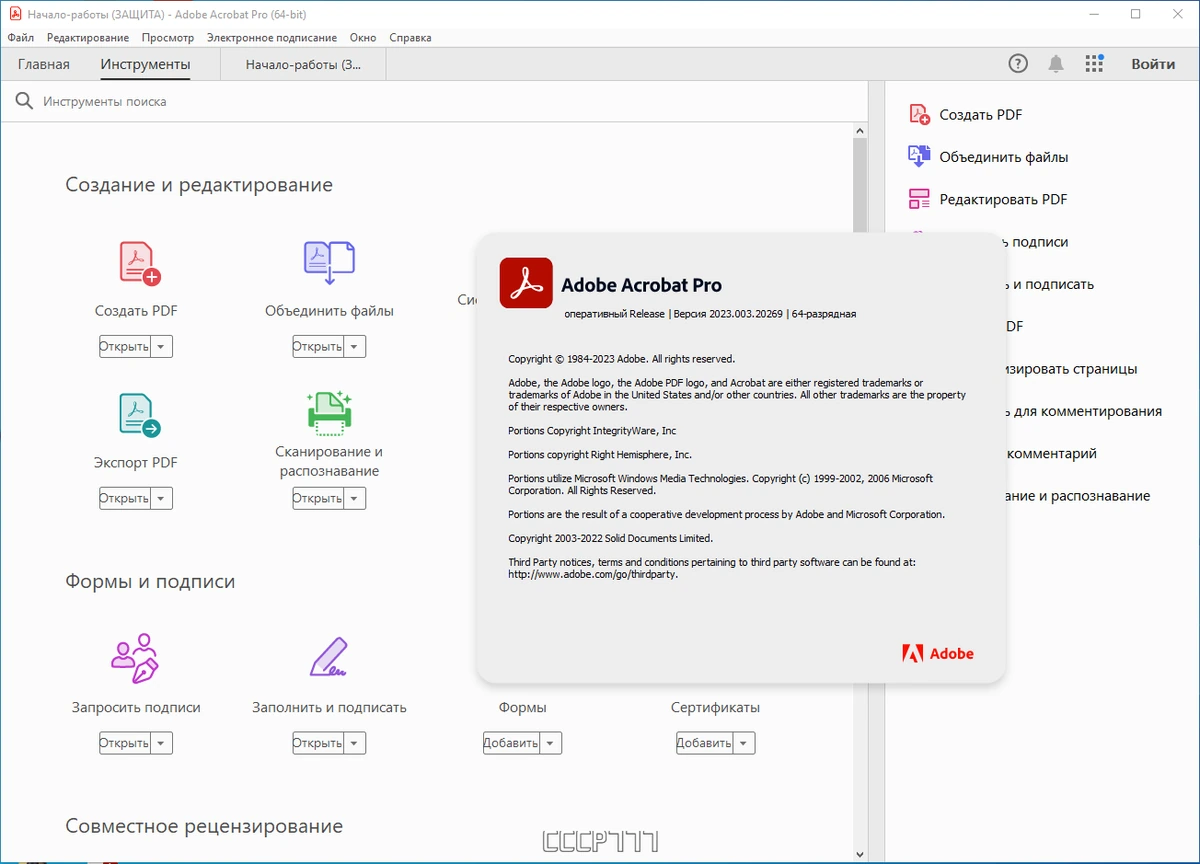Switch to the Начало-работы document tab
The image size is (1200, 864).
(x=304, y=64)
